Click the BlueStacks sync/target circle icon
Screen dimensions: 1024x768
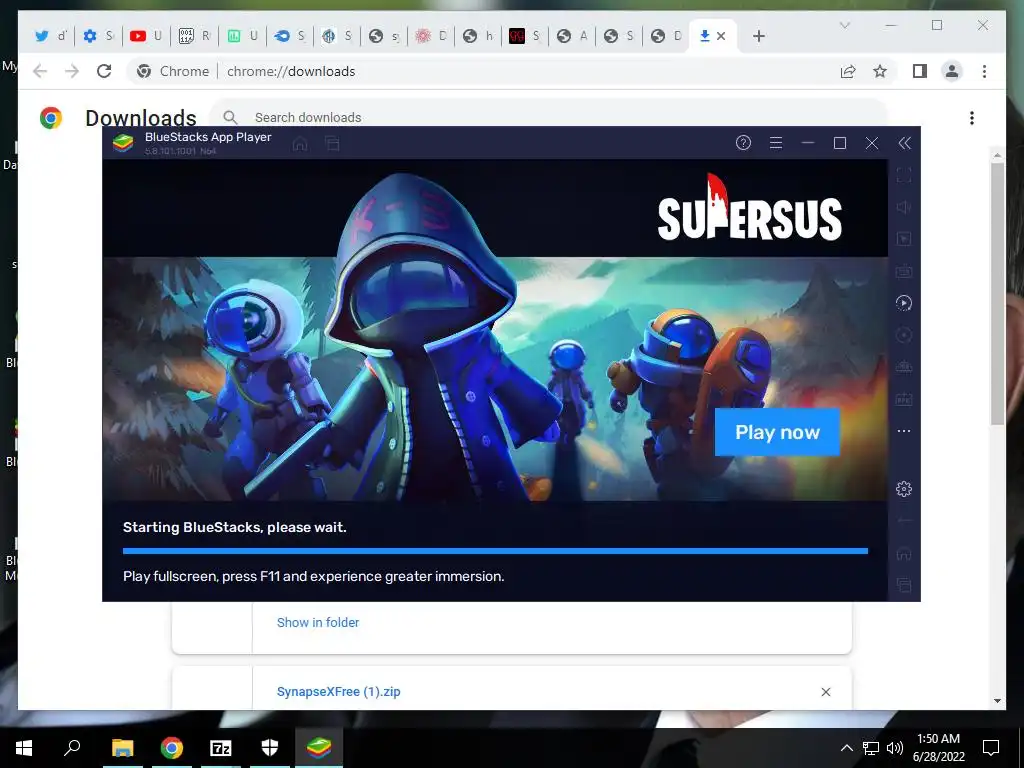pos(904,335)
